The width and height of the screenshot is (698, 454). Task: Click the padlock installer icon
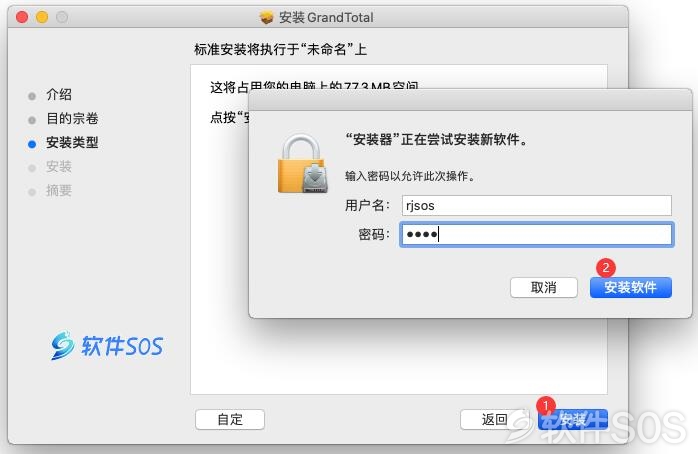click(303, 163)
